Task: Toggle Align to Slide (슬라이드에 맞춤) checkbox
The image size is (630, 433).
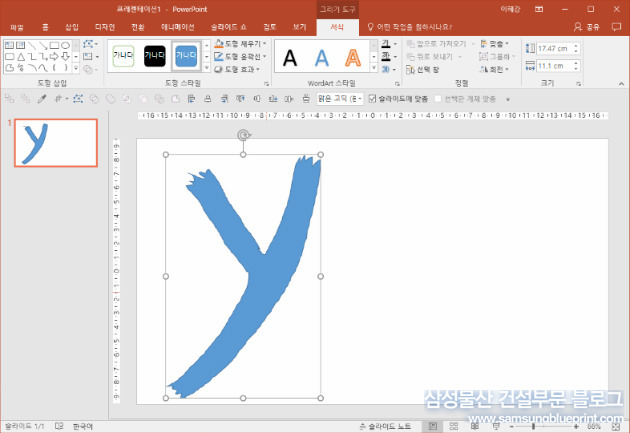Action: (372, 98)
